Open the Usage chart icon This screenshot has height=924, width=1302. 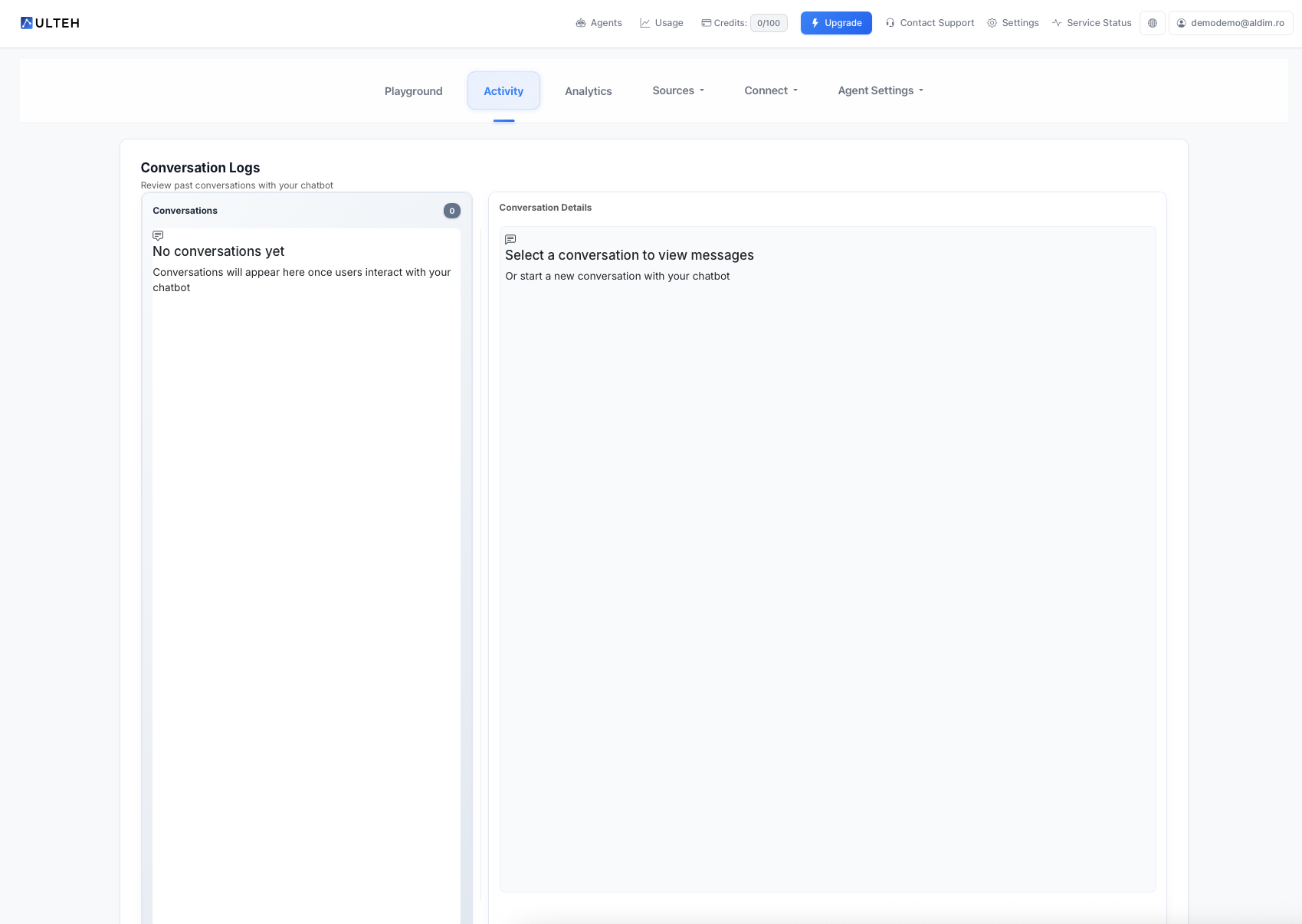click(644, 23)
